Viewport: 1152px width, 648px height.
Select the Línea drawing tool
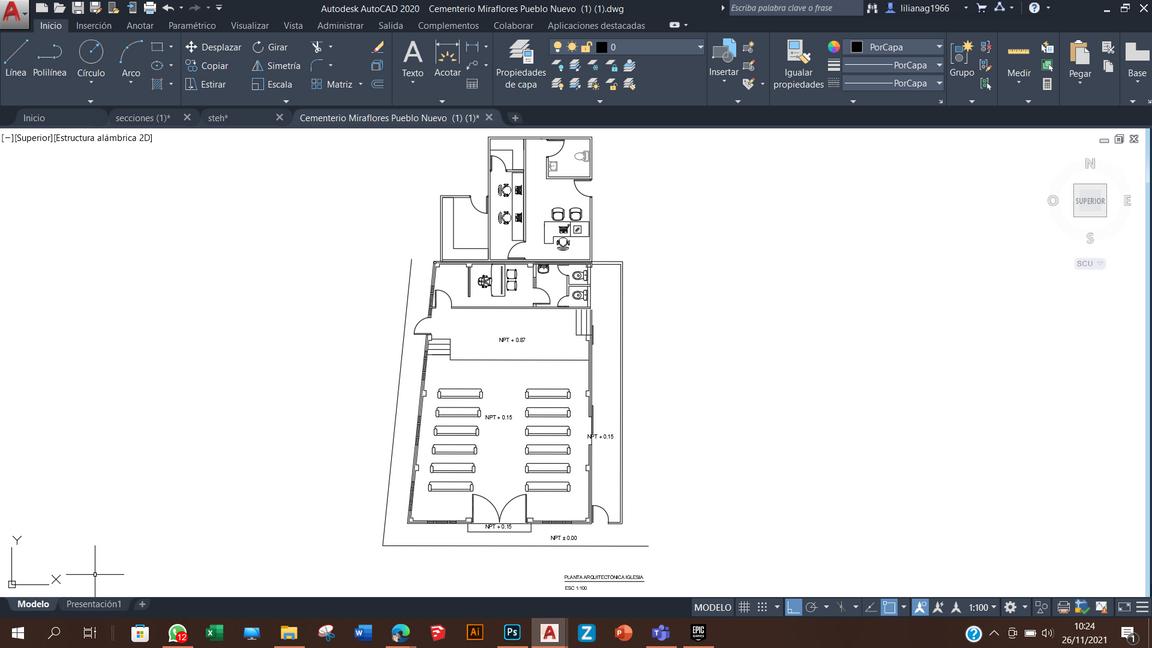[x=15, y=59]
